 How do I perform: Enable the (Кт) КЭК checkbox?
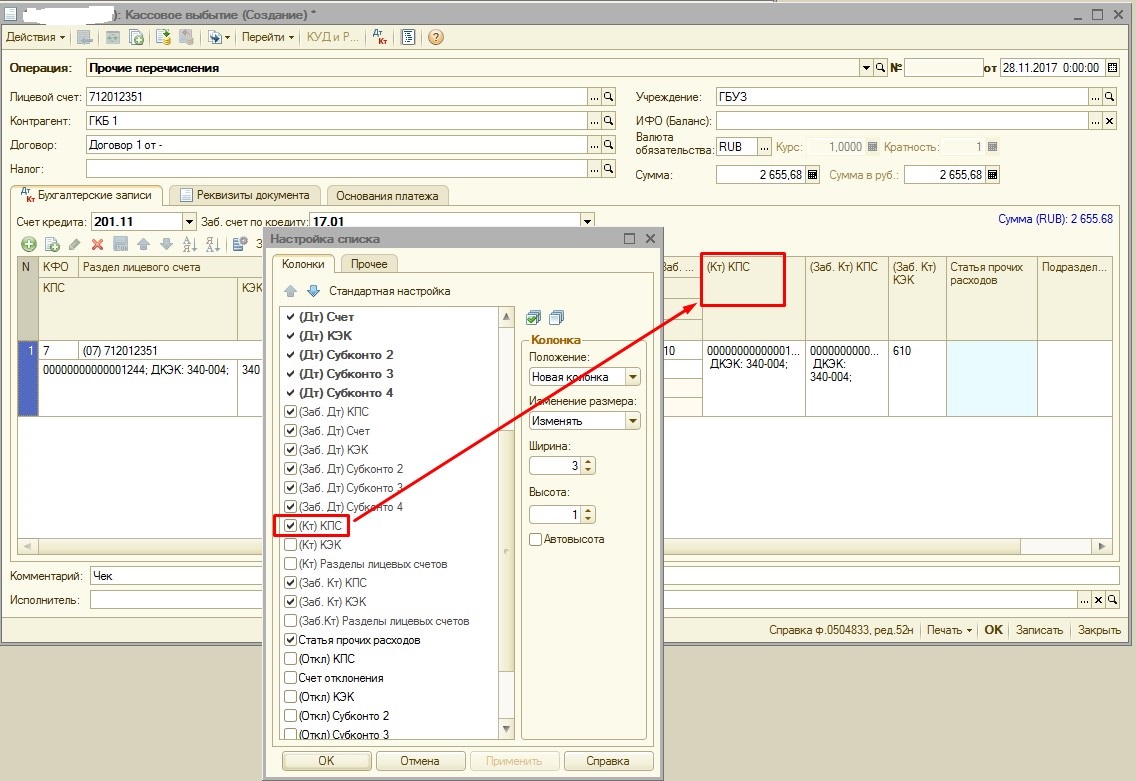click(x=290, y=545)
